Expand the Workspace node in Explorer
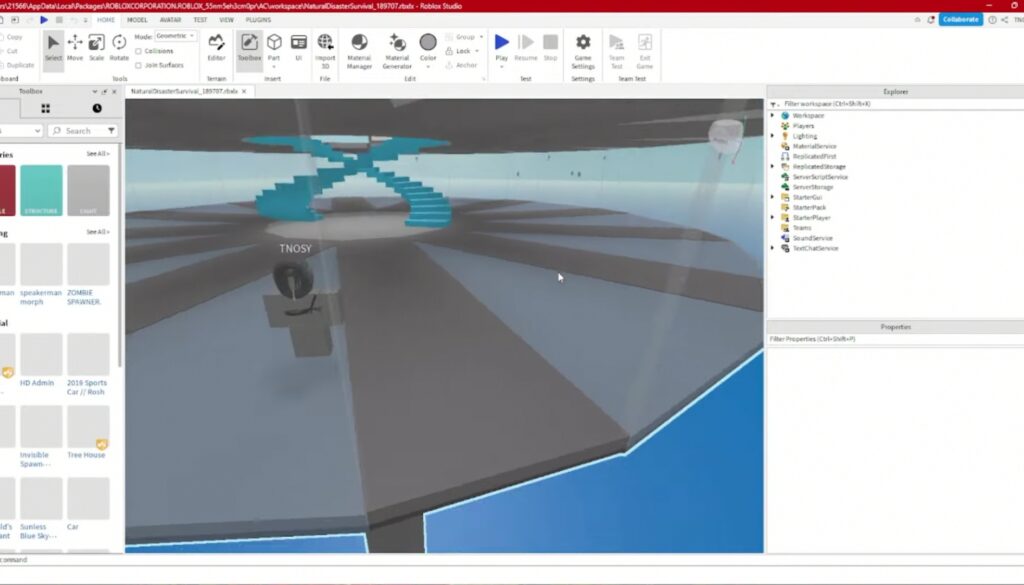Viewport: 1024px width, 585px height. pos(773,116)
